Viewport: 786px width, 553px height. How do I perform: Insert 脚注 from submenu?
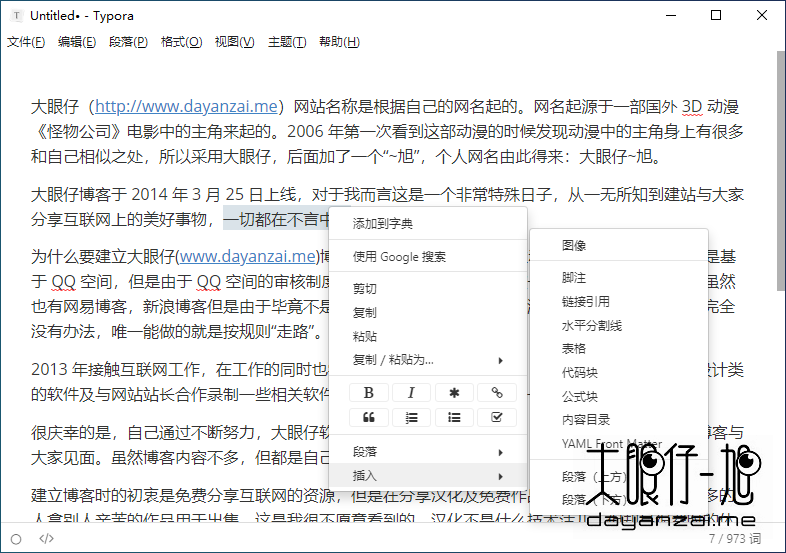(619, 278)
